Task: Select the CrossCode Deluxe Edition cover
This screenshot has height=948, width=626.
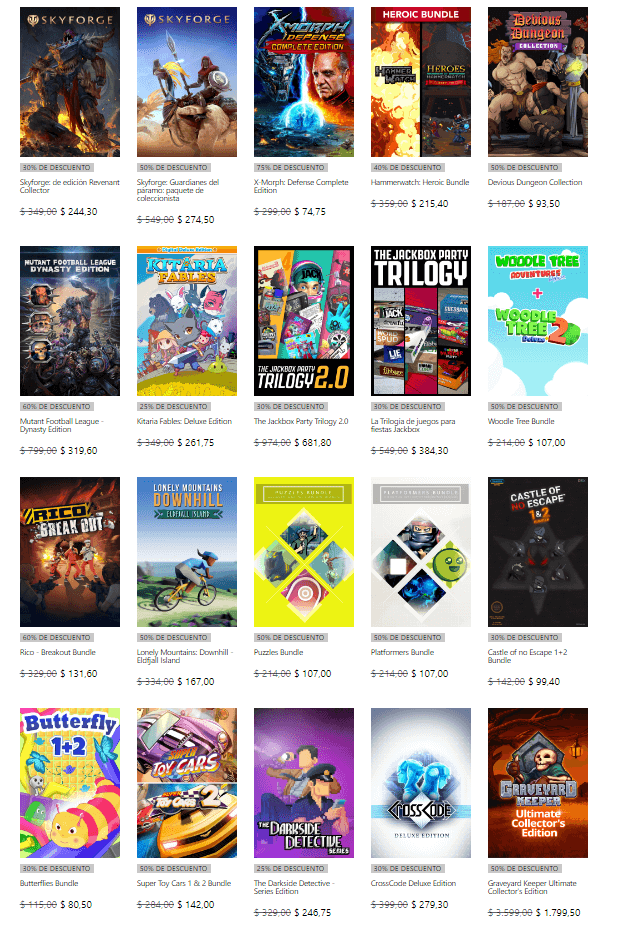Action: [420, 783]
